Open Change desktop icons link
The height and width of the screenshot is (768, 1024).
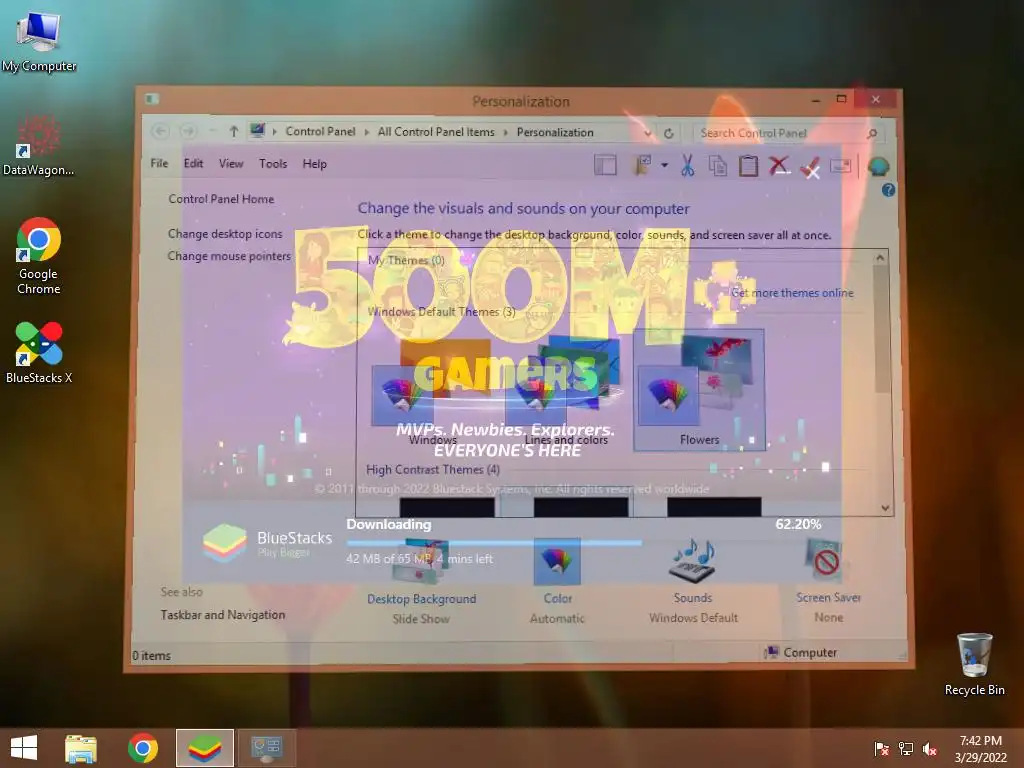click(x=225, y=234)
